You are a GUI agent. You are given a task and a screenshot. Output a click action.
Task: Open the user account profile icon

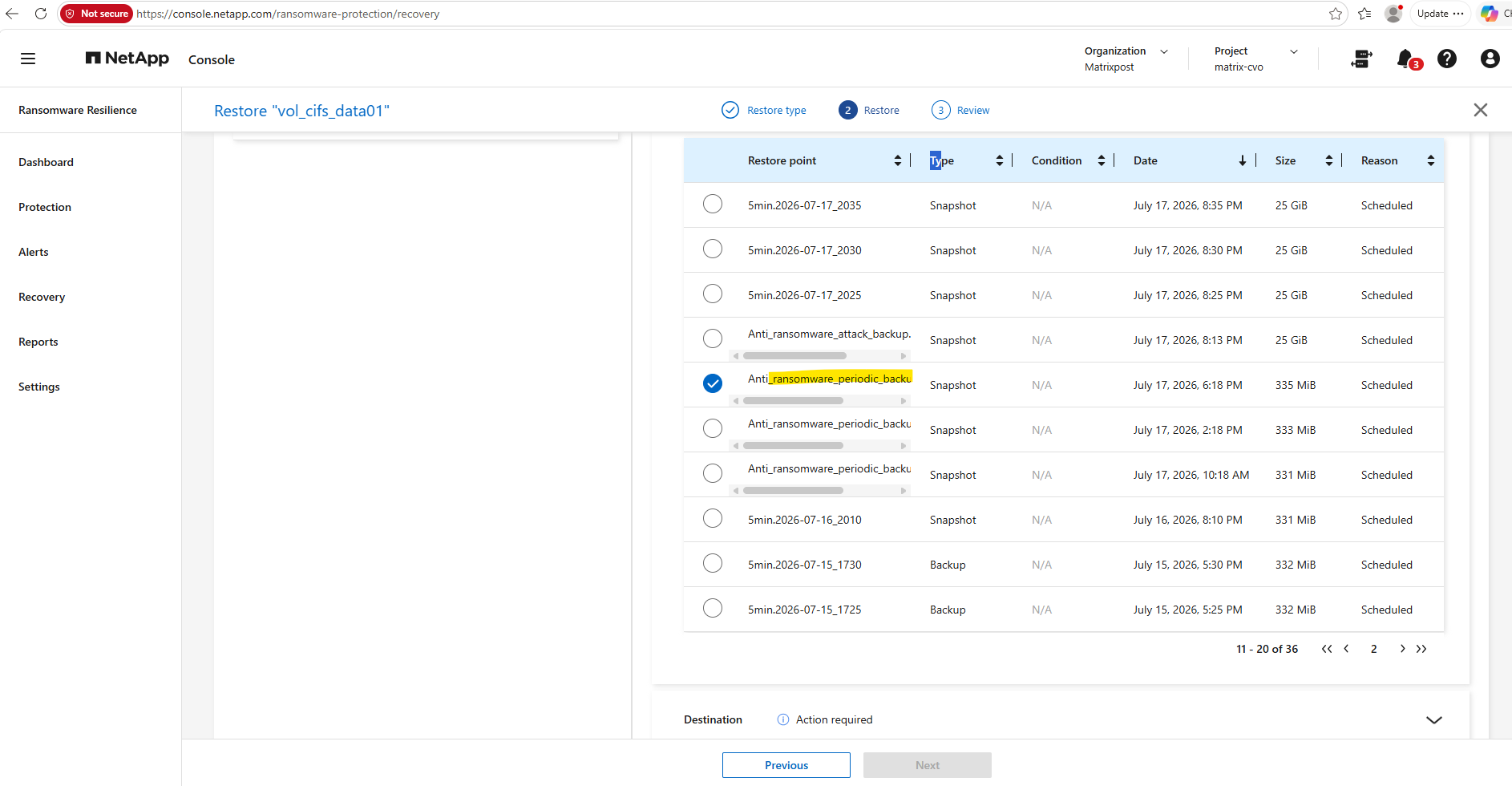[x=1490, y=59]
